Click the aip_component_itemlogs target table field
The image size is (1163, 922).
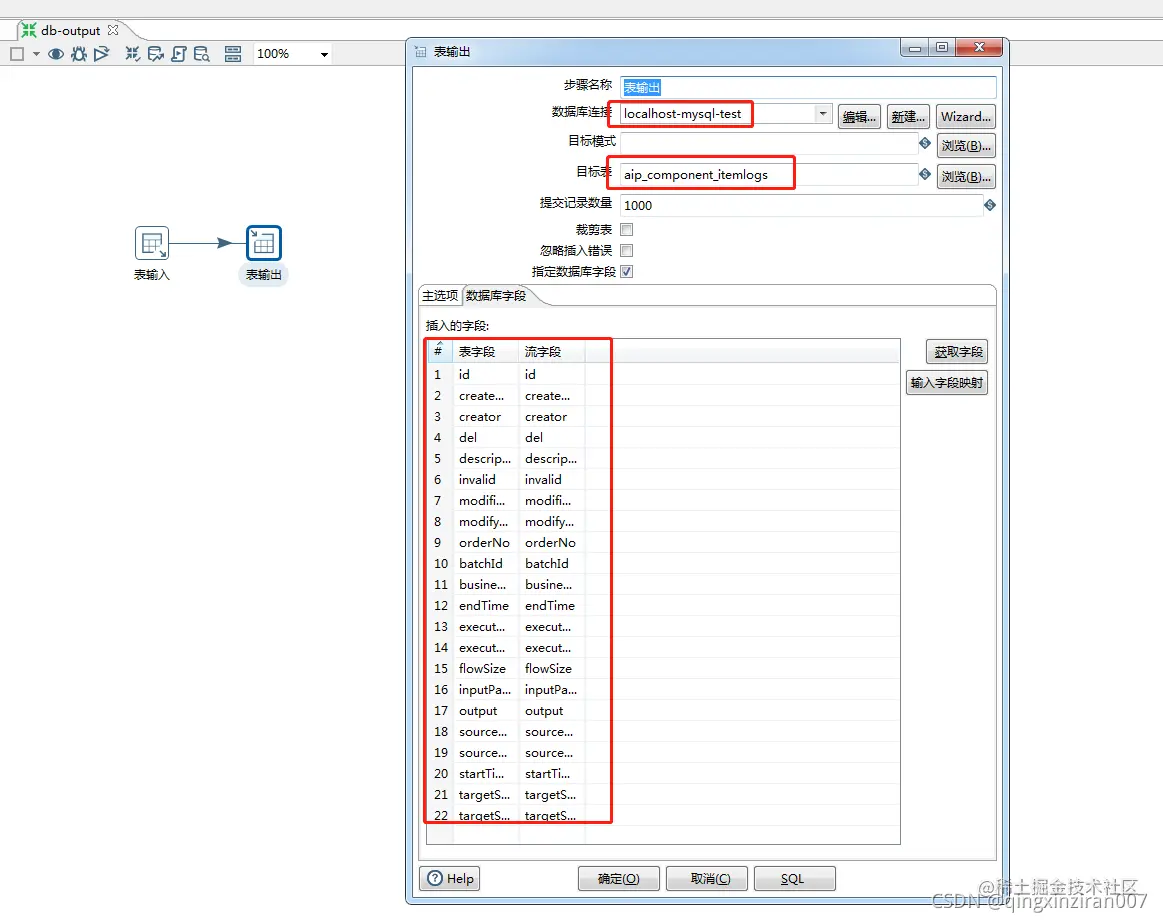coord(768,174)
